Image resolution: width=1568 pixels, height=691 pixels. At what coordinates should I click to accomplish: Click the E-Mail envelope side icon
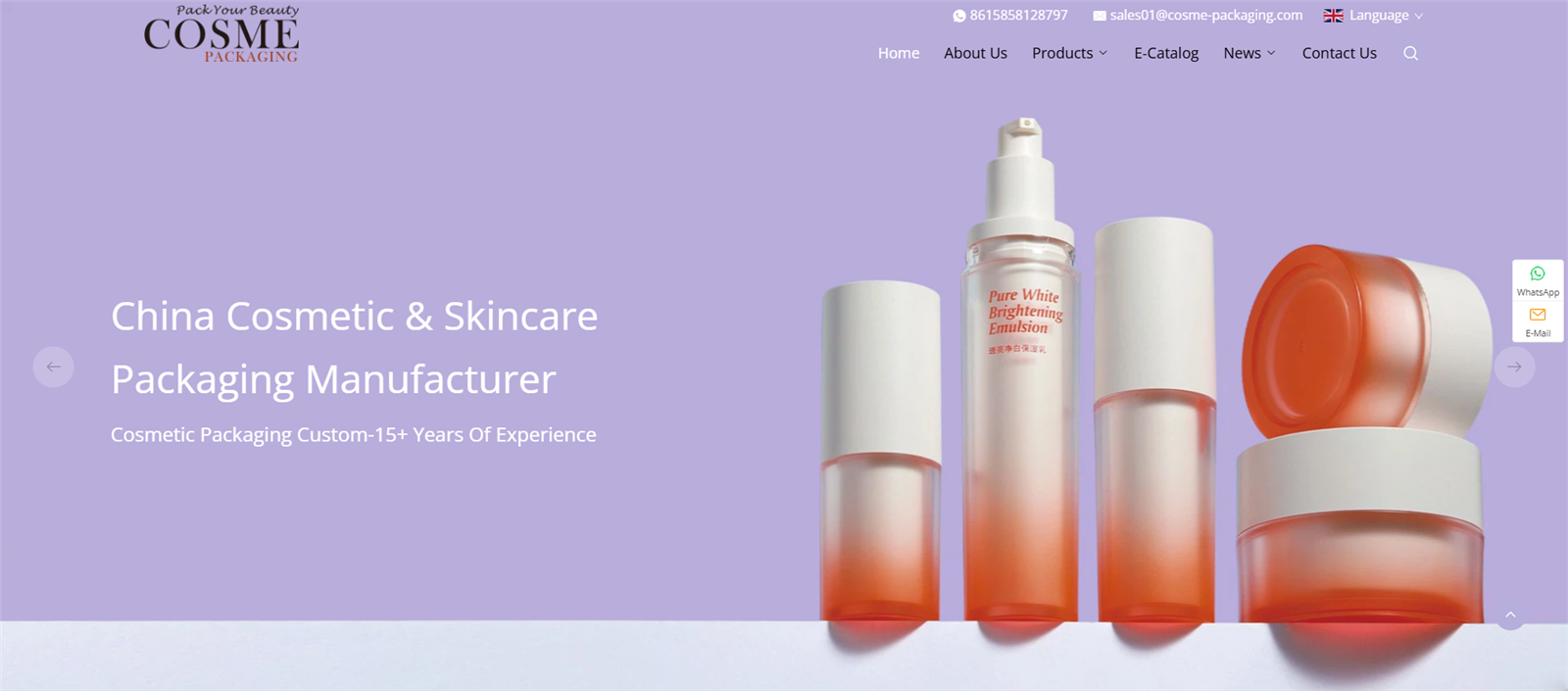[x=1538, y=315]
